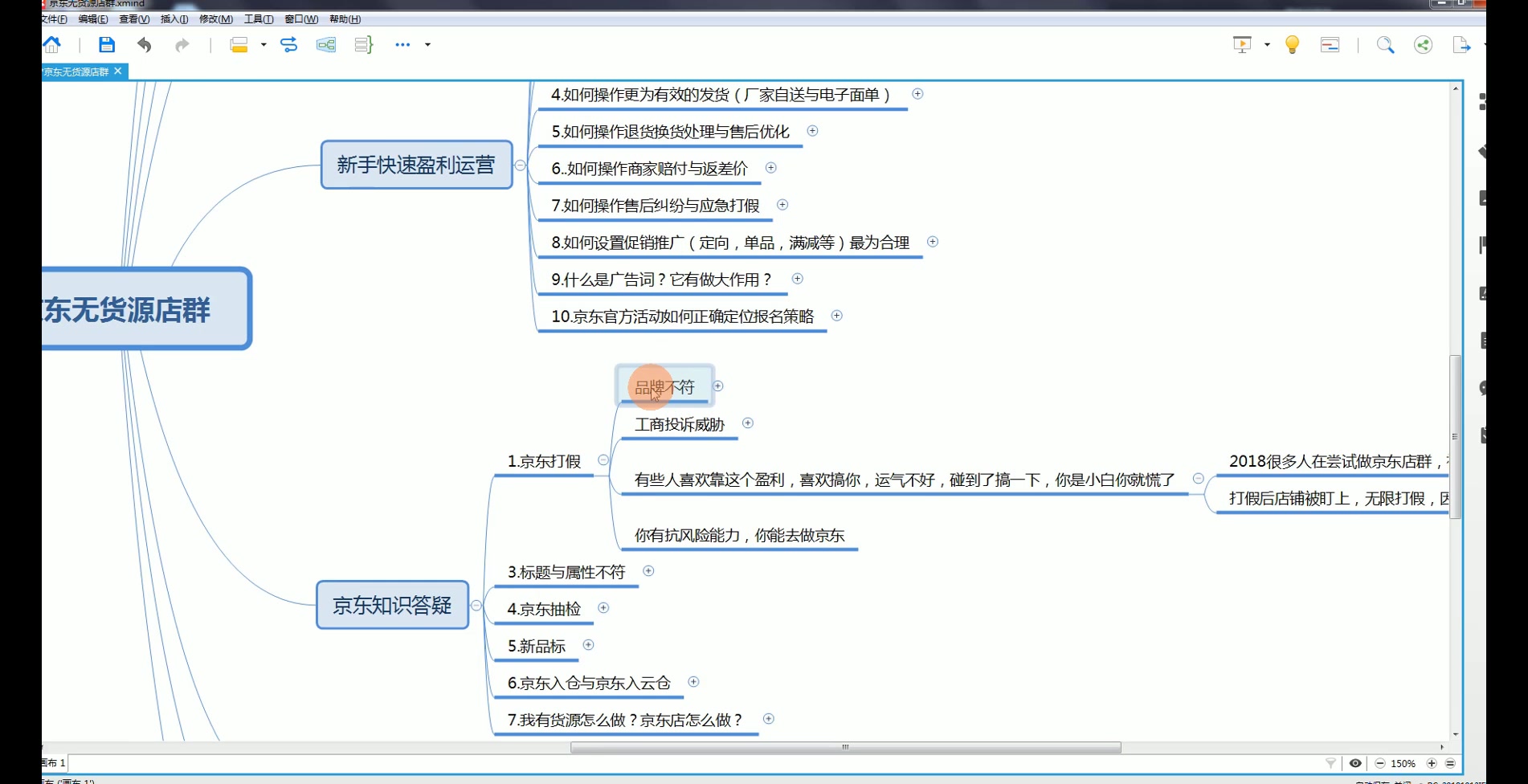Open the Gantt chart view
1528x784 pixels.
click(x=1330, y=45)
